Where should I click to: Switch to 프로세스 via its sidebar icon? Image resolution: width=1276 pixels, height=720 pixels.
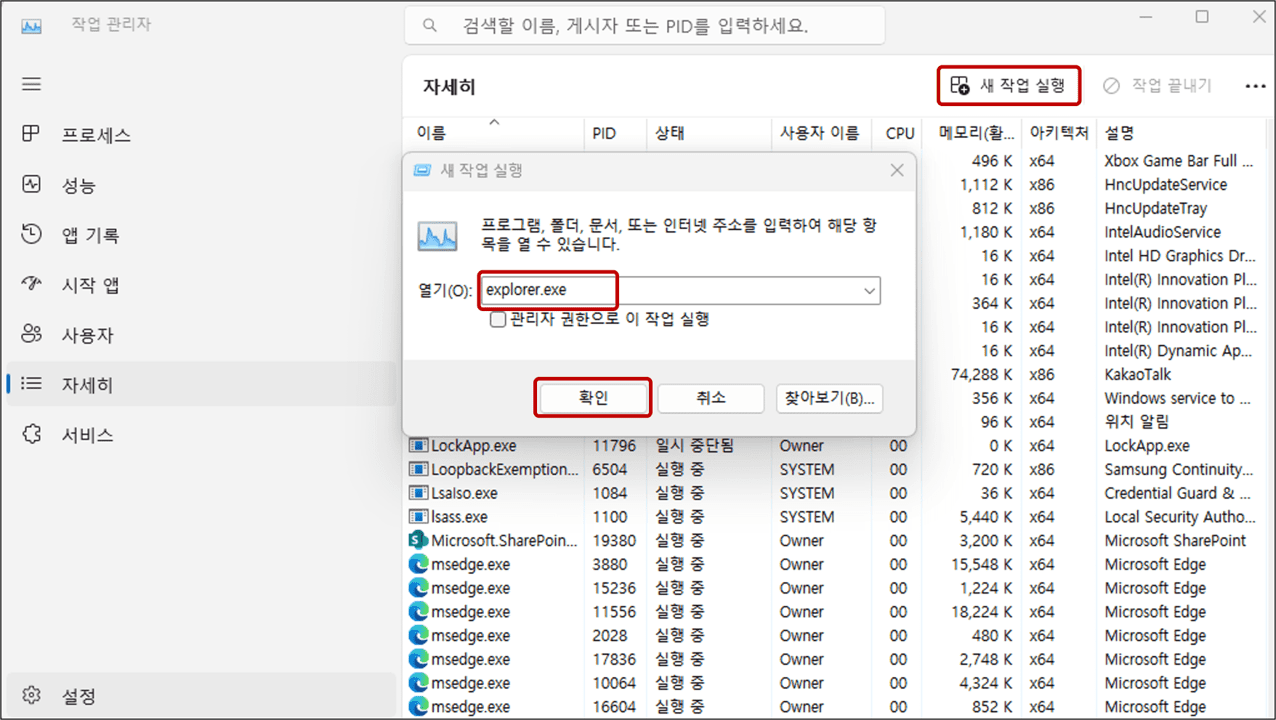[31, 134]
